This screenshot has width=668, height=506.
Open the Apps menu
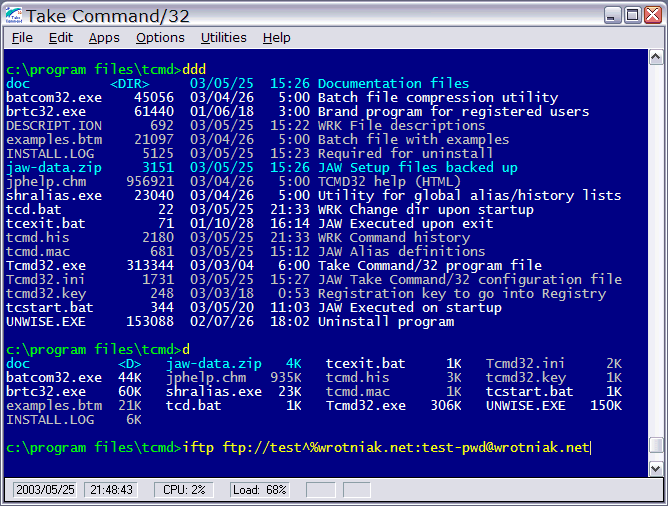[x=104, y=38]
